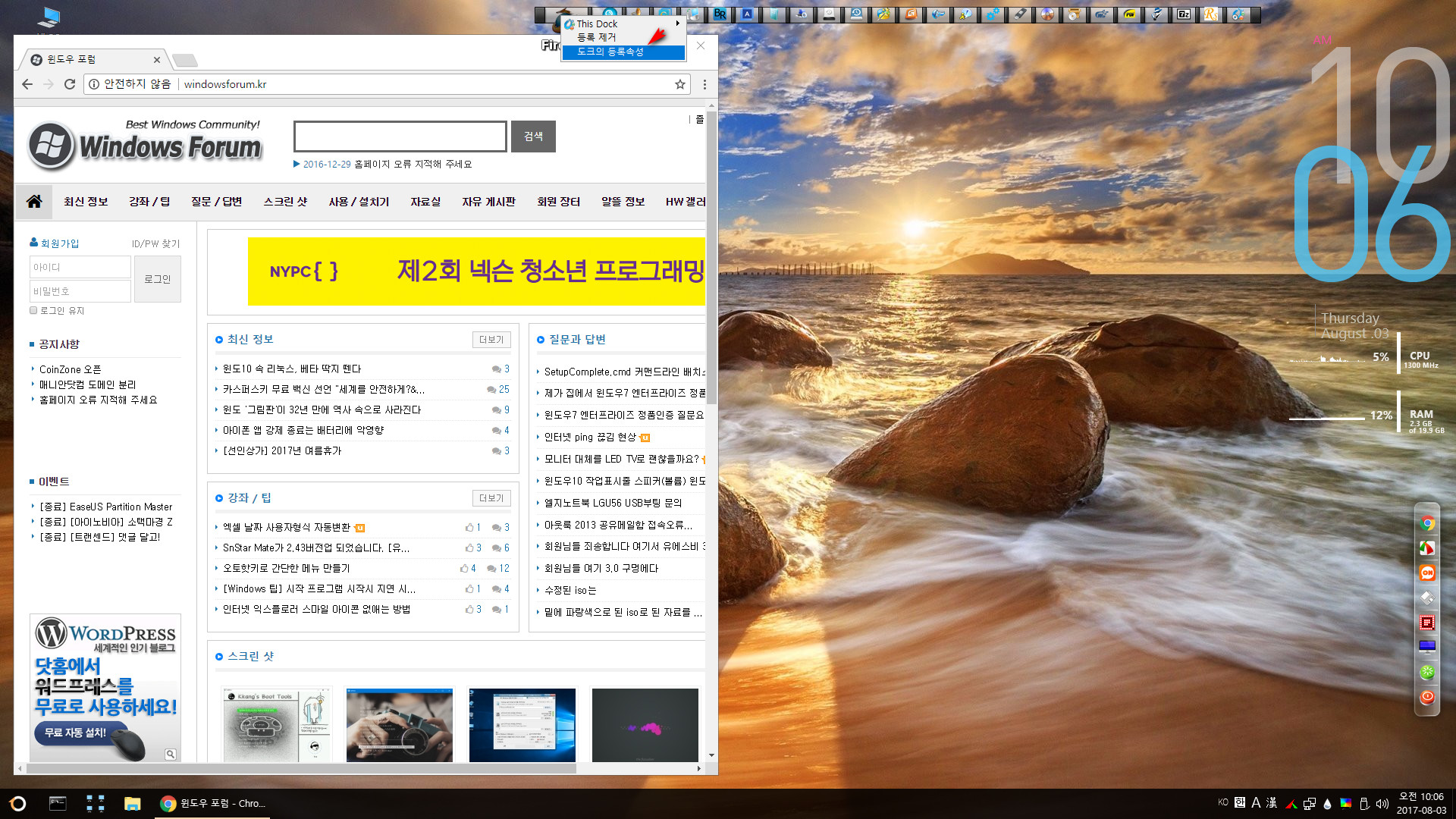The width and height of the screenshot is (1456, 819).
Task: Check the 로그인 유지 checkbox
Action: (33, 310)
